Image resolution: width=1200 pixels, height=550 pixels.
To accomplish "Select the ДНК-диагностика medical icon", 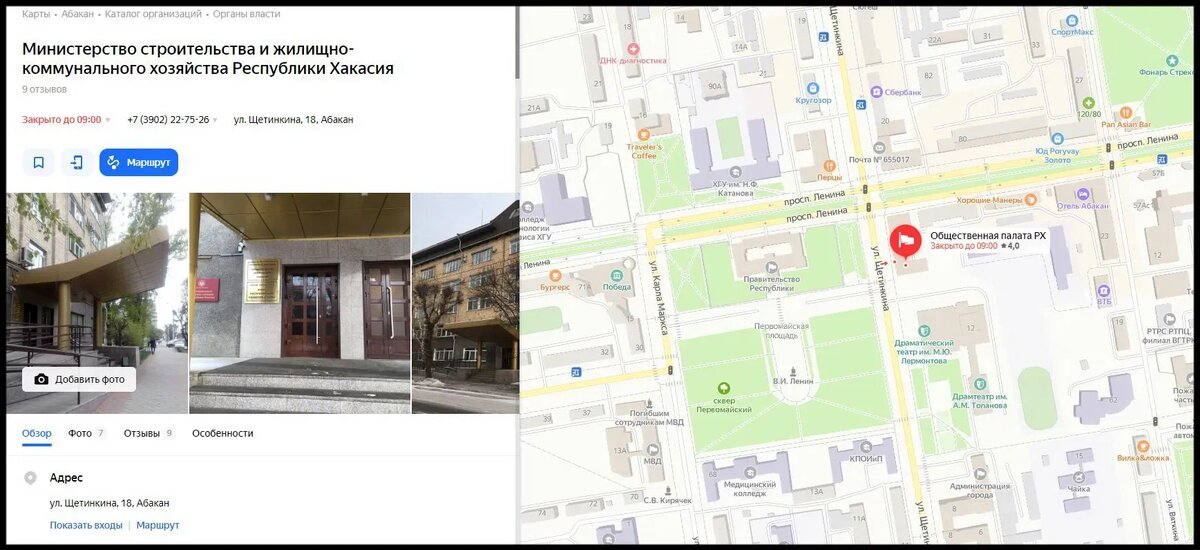I will (x=632, y=48).
